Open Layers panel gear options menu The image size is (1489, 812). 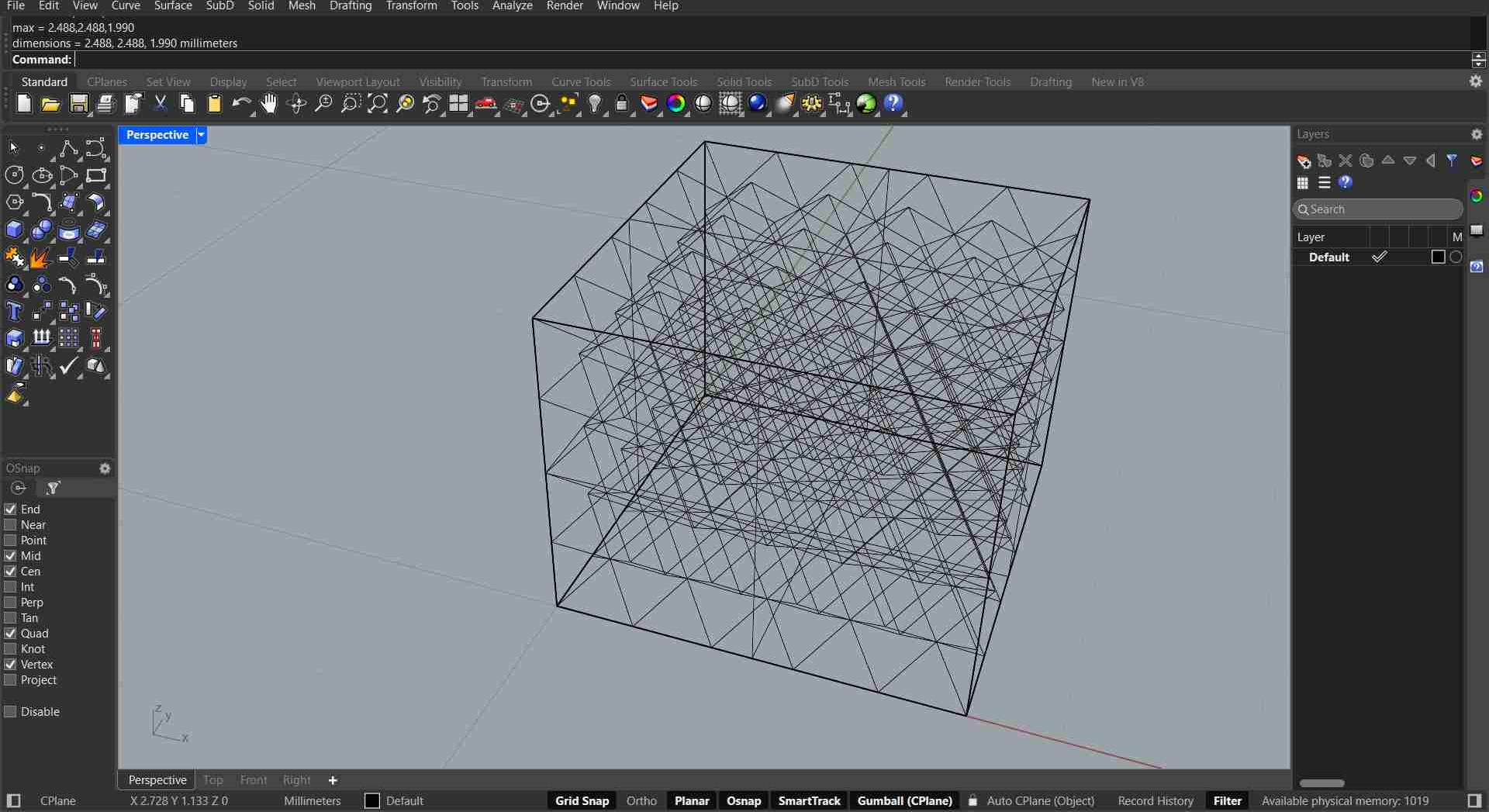coord(1476,134)
